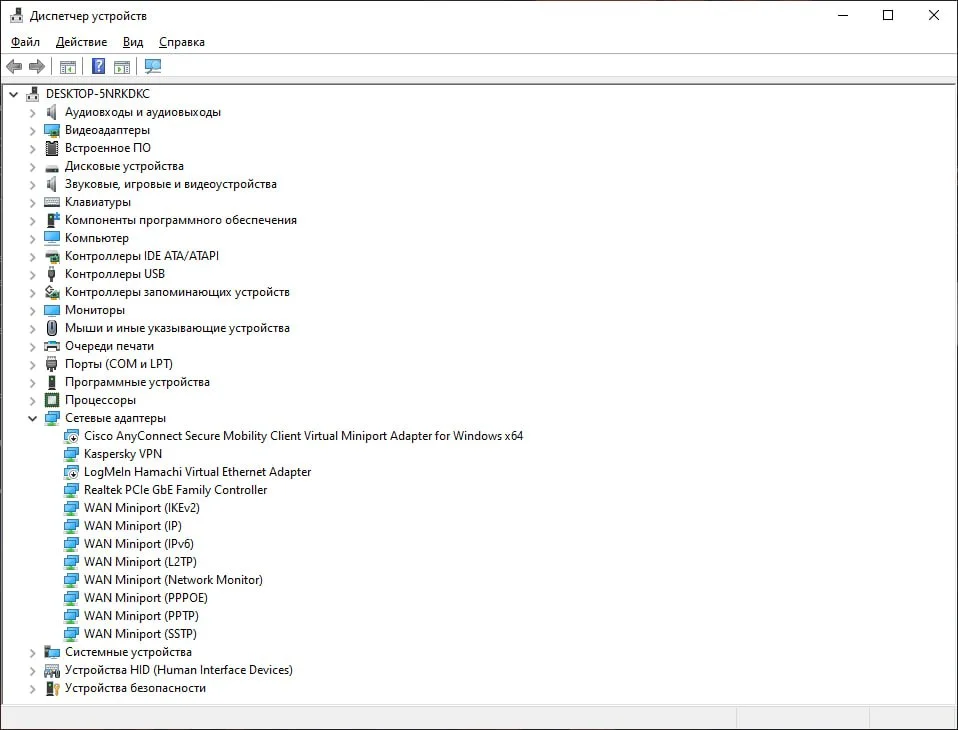Select WAN Miniport (Network Monitor)

coord(174,580)
